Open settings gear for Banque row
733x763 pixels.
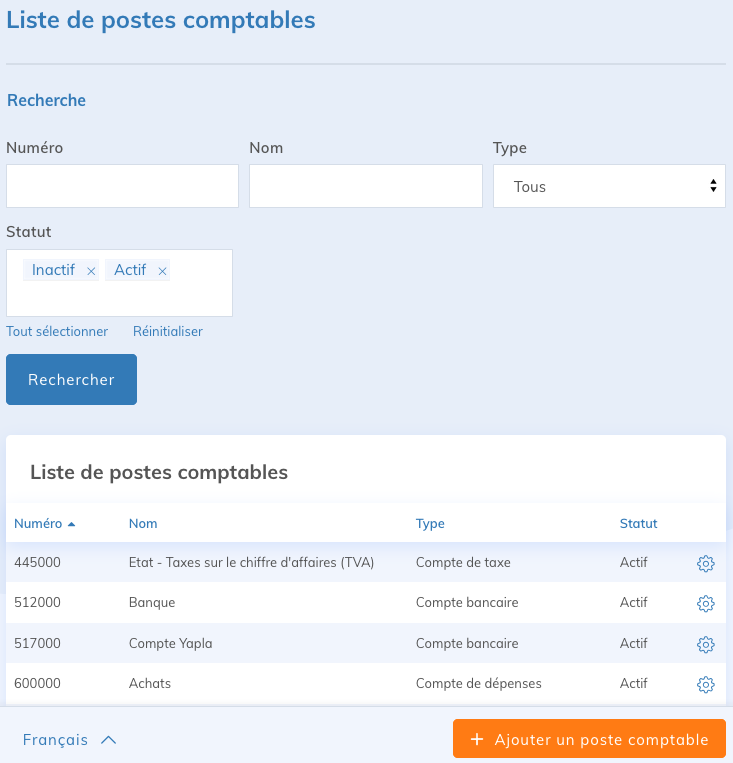(705, 603)
